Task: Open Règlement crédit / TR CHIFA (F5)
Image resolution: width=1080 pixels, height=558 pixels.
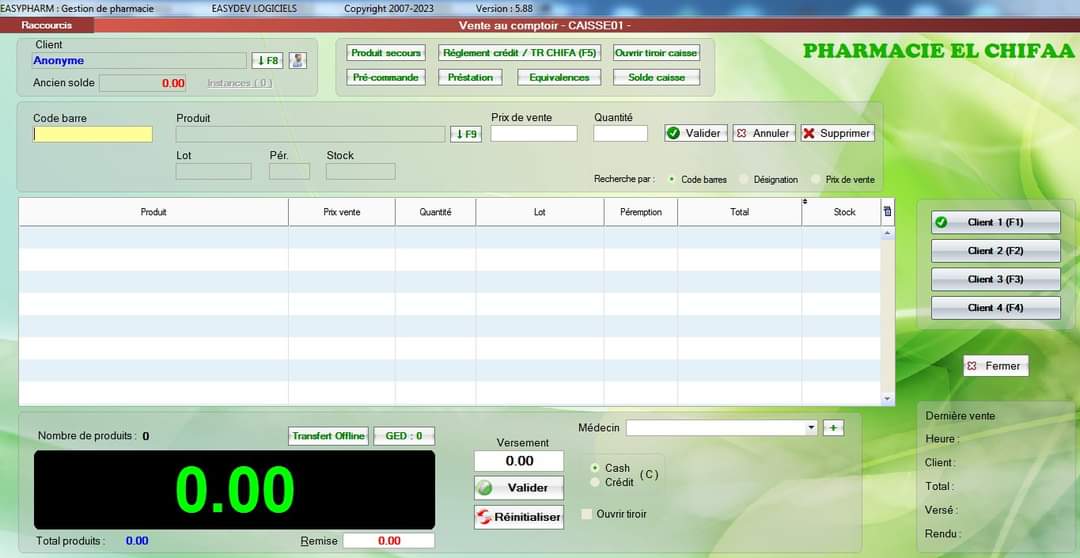Action: [x=519, y=53]
